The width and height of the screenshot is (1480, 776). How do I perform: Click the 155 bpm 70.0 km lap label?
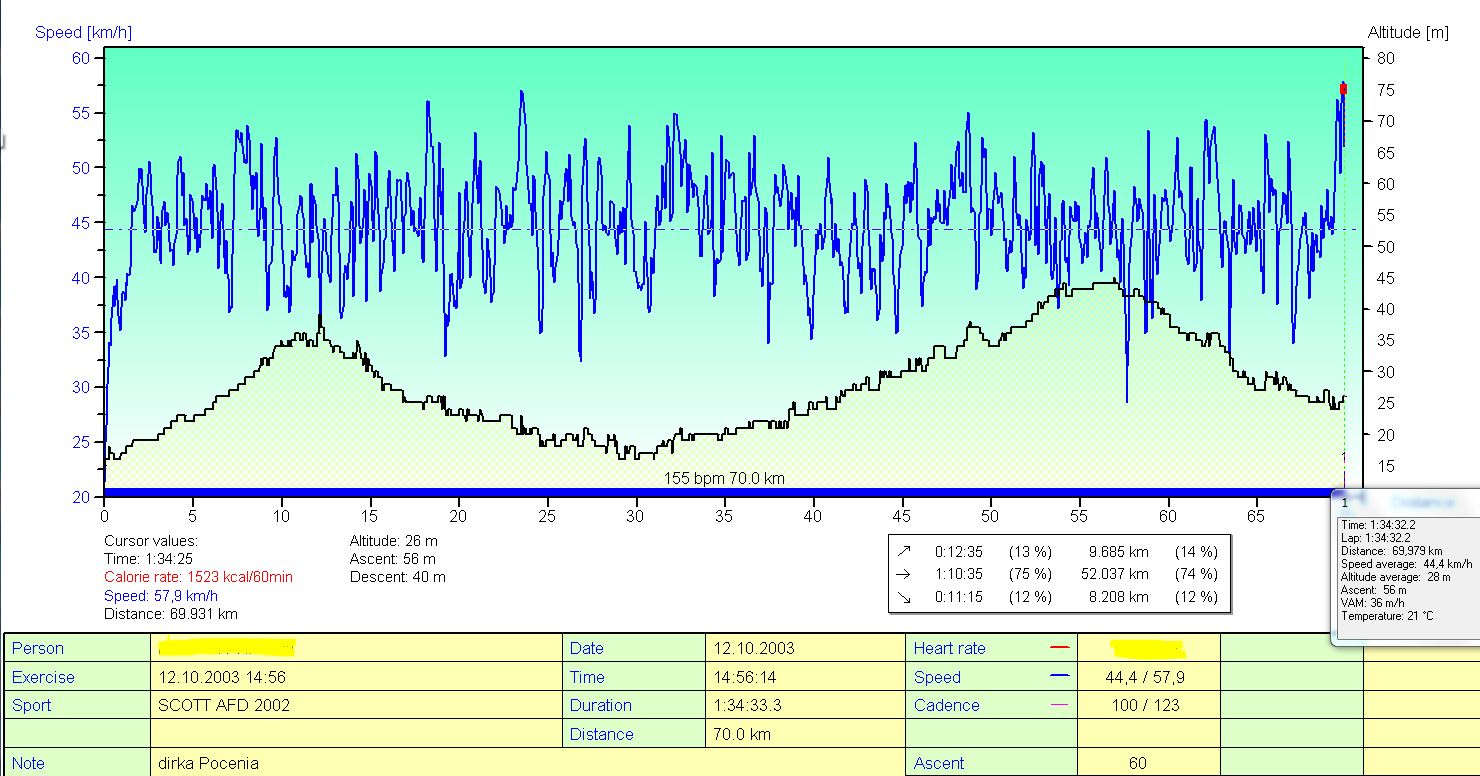(724, 478)
